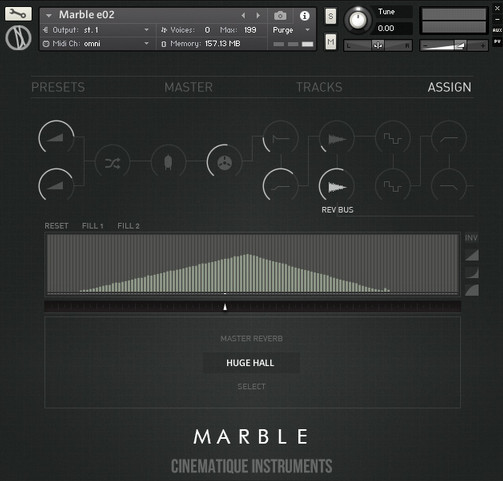Toggle the Solo S button
This screenshot has width=503, height=481.
coord(330,16)
